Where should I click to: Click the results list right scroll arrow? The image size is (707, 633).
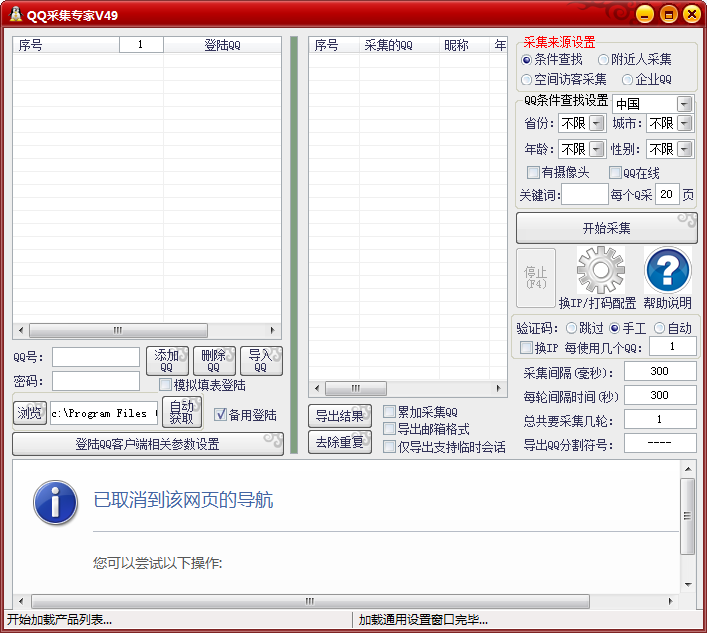tap(498, 388)
